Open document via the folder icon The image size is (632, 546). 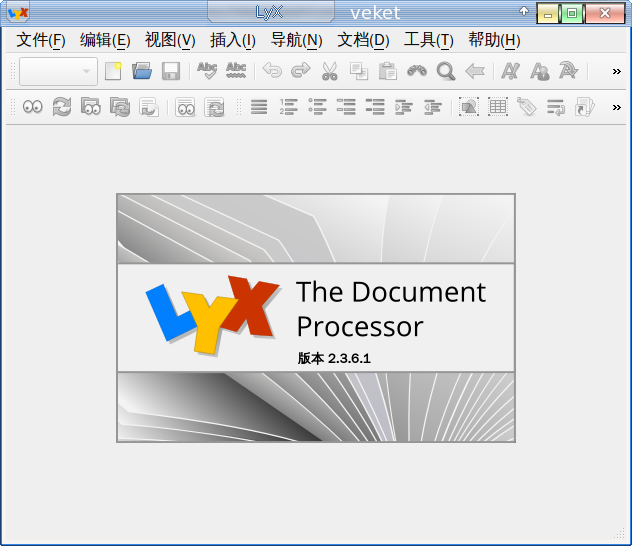(x=142, y=71)
